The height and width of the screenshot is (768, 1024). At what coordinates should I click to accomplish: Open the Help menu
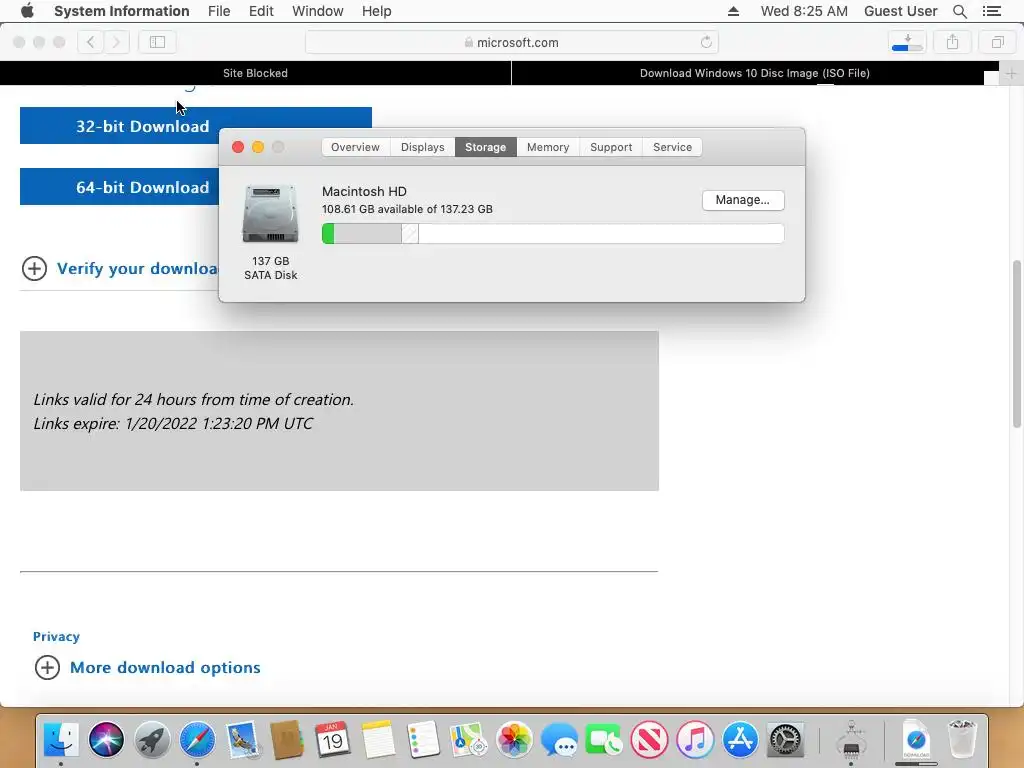(x=377, y=11)
